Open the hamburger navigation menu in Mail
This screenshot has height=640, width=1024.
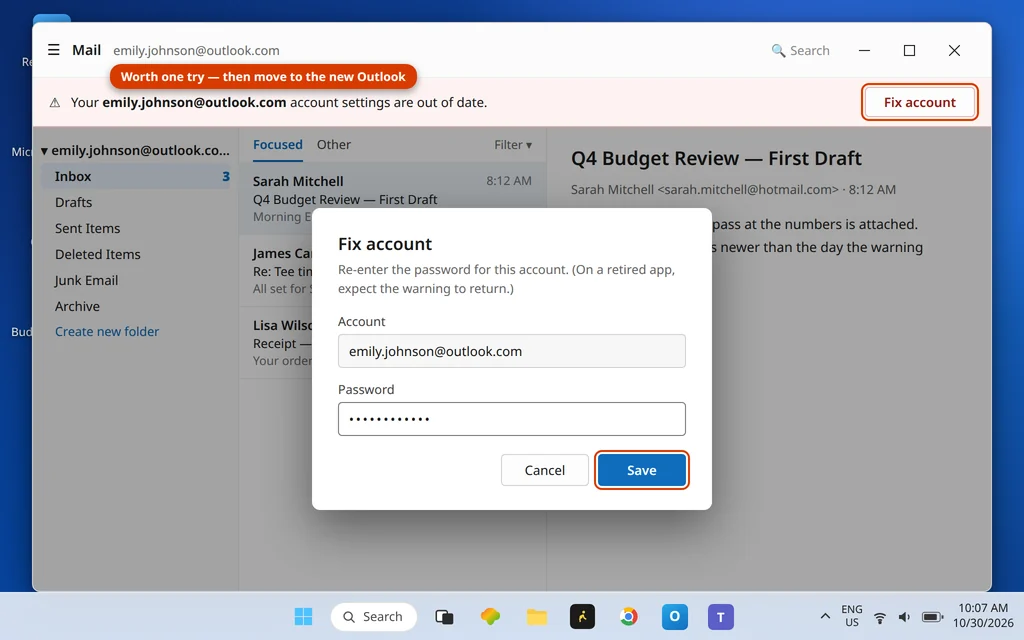pos(54,50)
